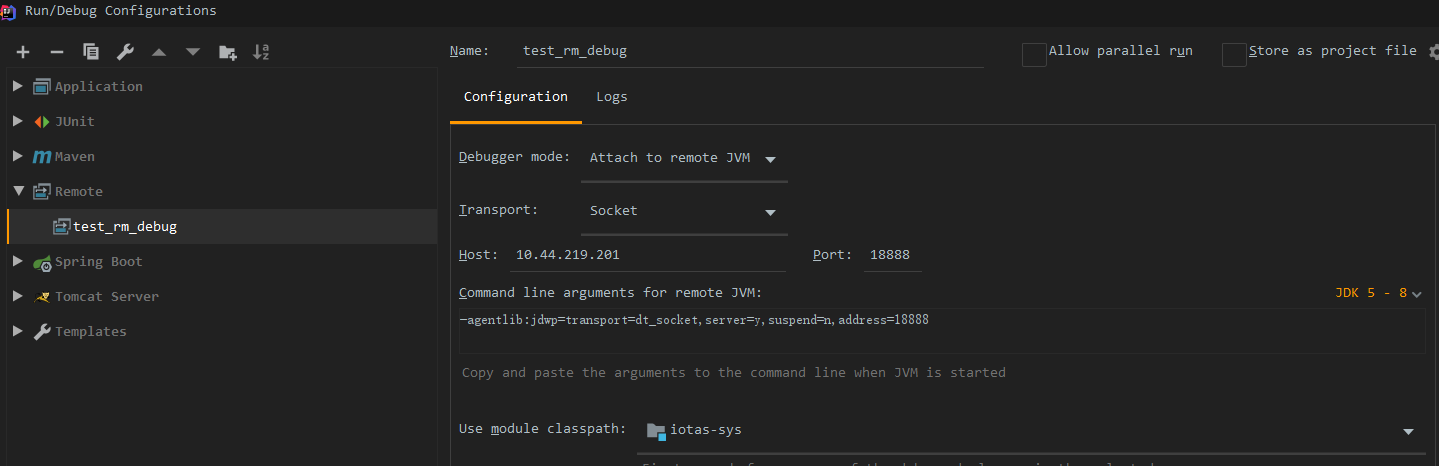Select the Configuration tab

516,97
